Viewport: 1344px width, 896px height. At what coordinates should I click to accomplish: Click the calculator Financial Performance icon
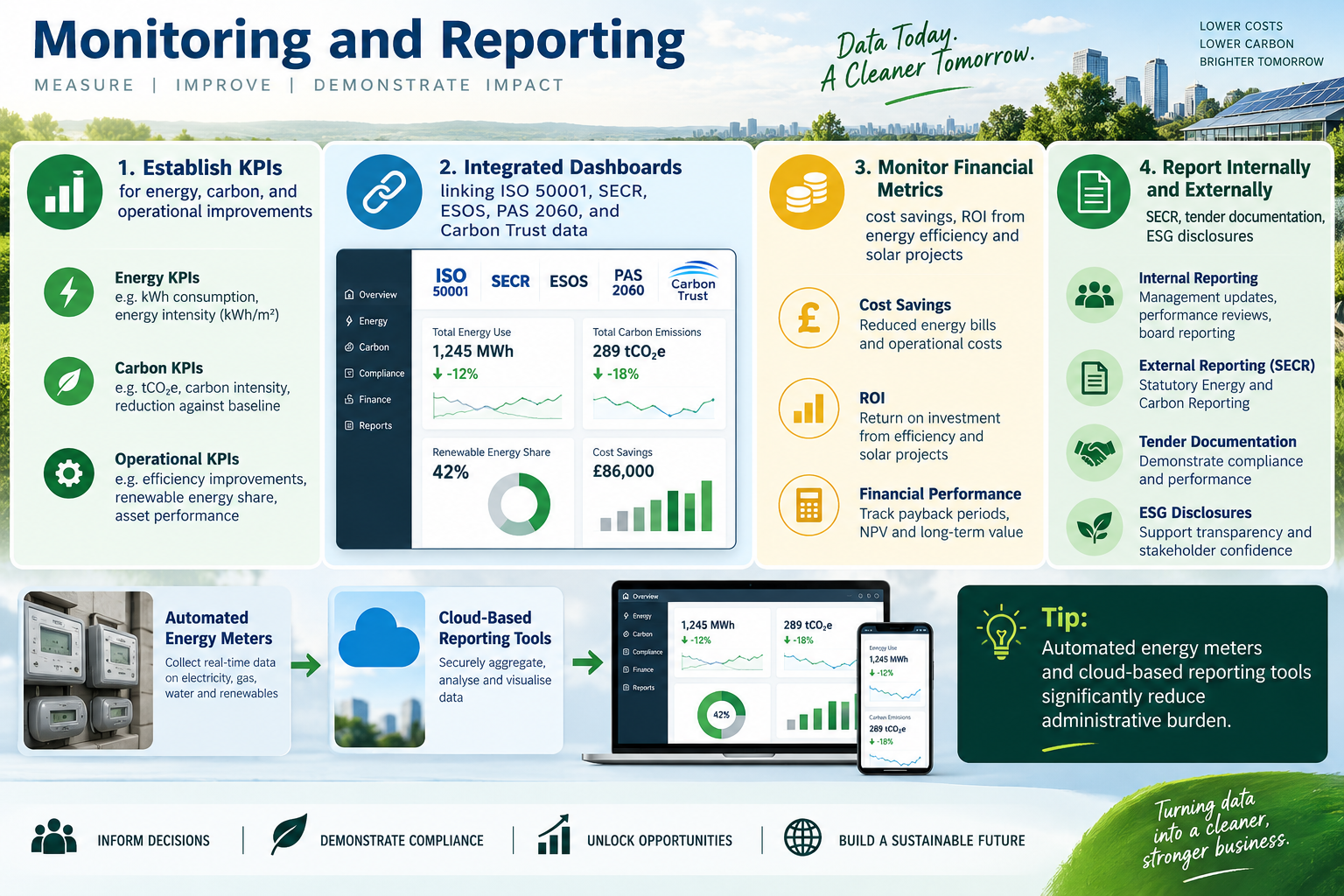[x=809, y=506]
